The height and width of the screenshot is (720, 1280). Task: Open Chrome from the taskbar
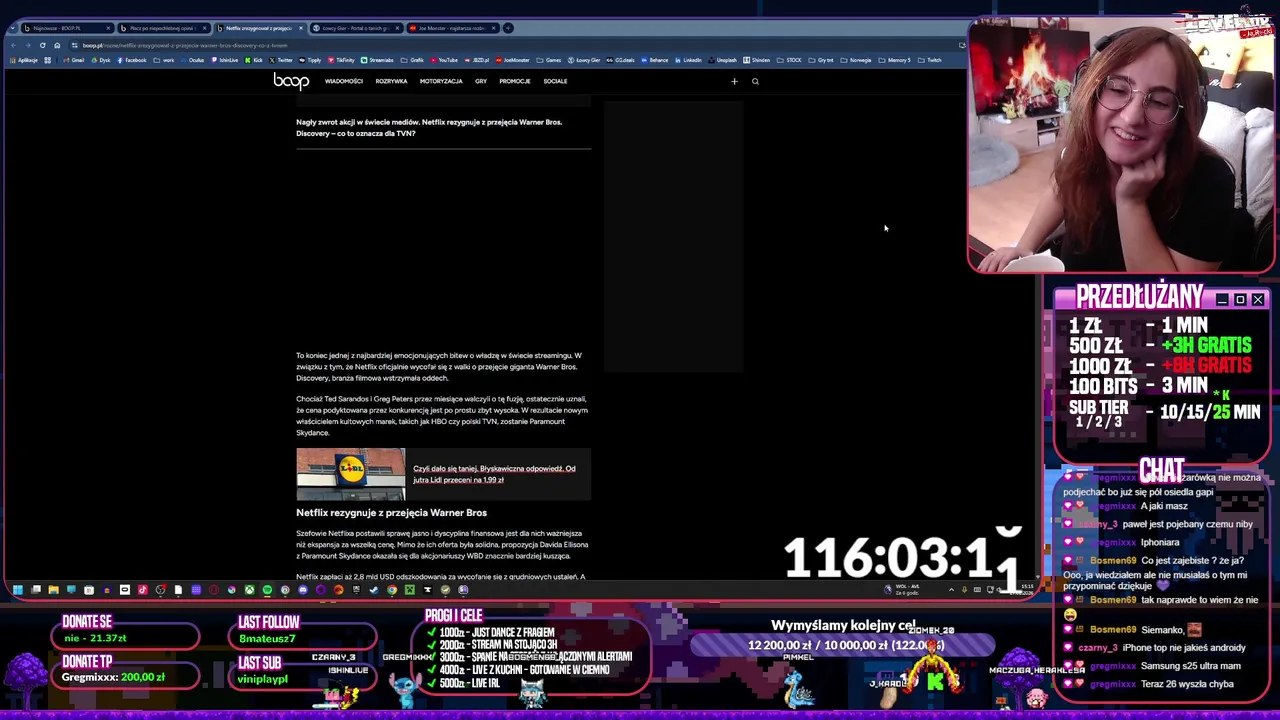click(x=392, y=590)
